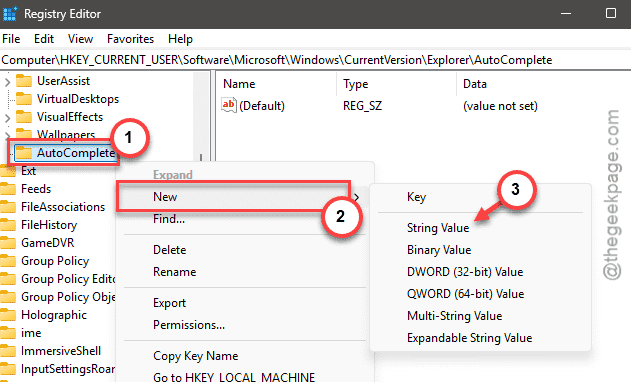Select the Ext key in tree

coord(29,171)
